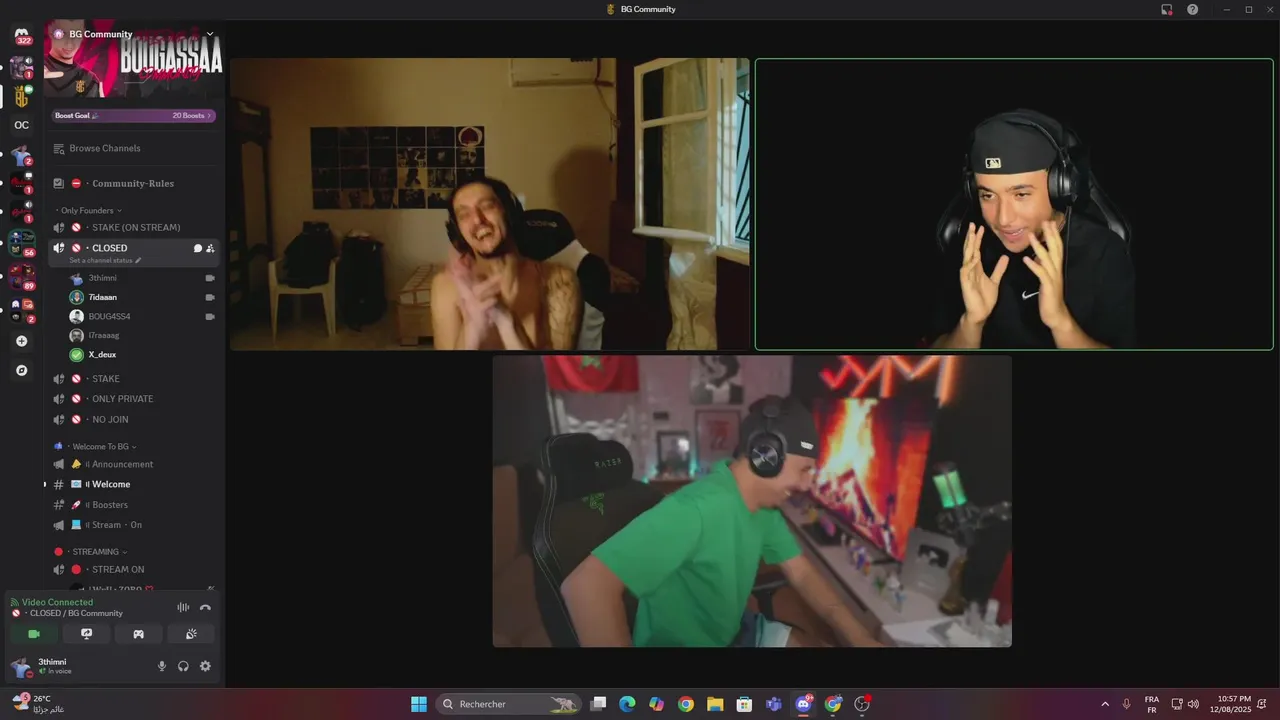Join STAKE (ON STREAM) voice channel
1280x720 pixels.
tap(134, 227)
